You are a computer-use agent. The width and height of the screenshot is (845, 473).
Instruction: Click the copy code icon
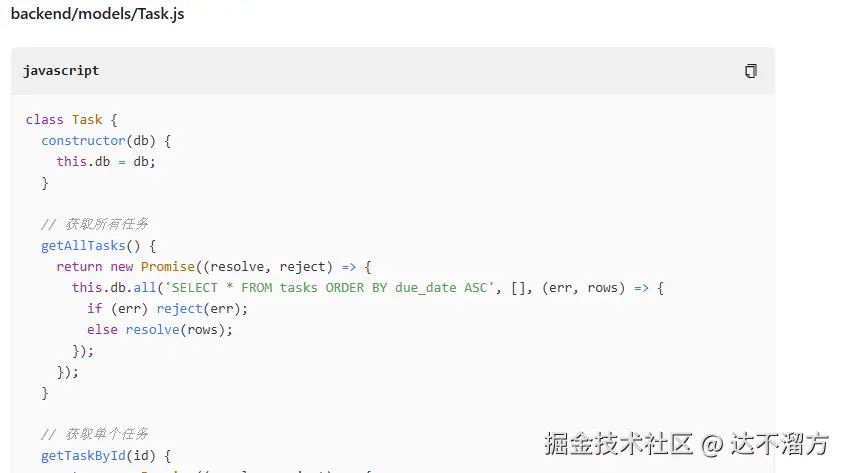(751, 71)
